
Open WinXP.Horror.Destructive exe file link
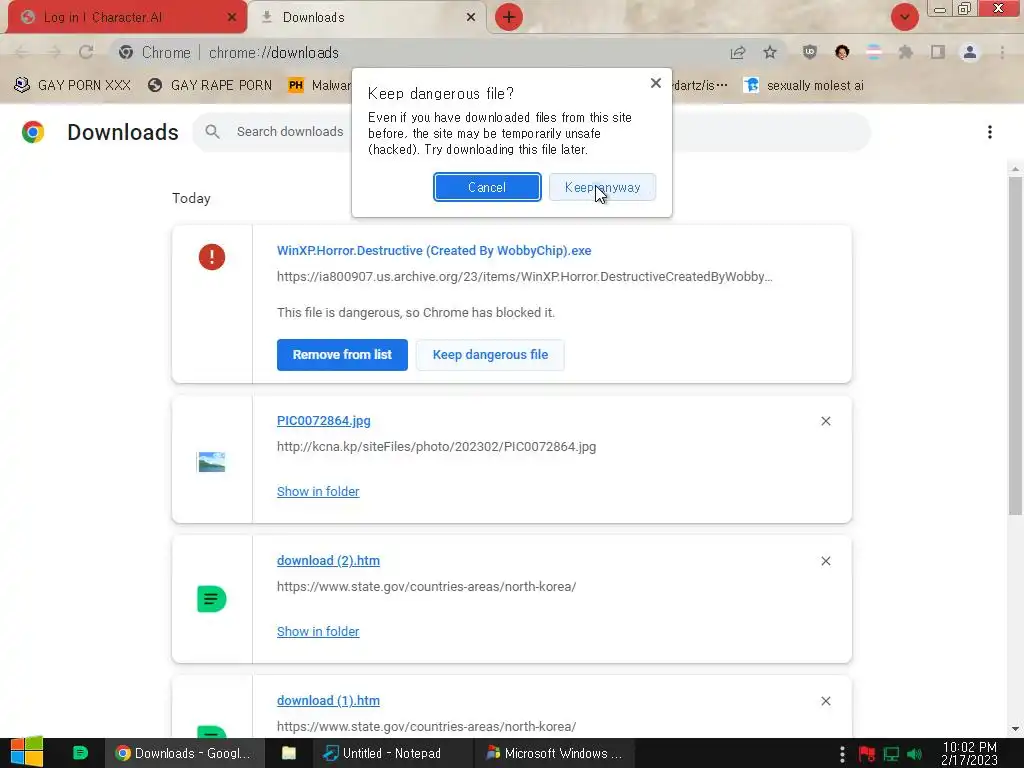(434, 251)
